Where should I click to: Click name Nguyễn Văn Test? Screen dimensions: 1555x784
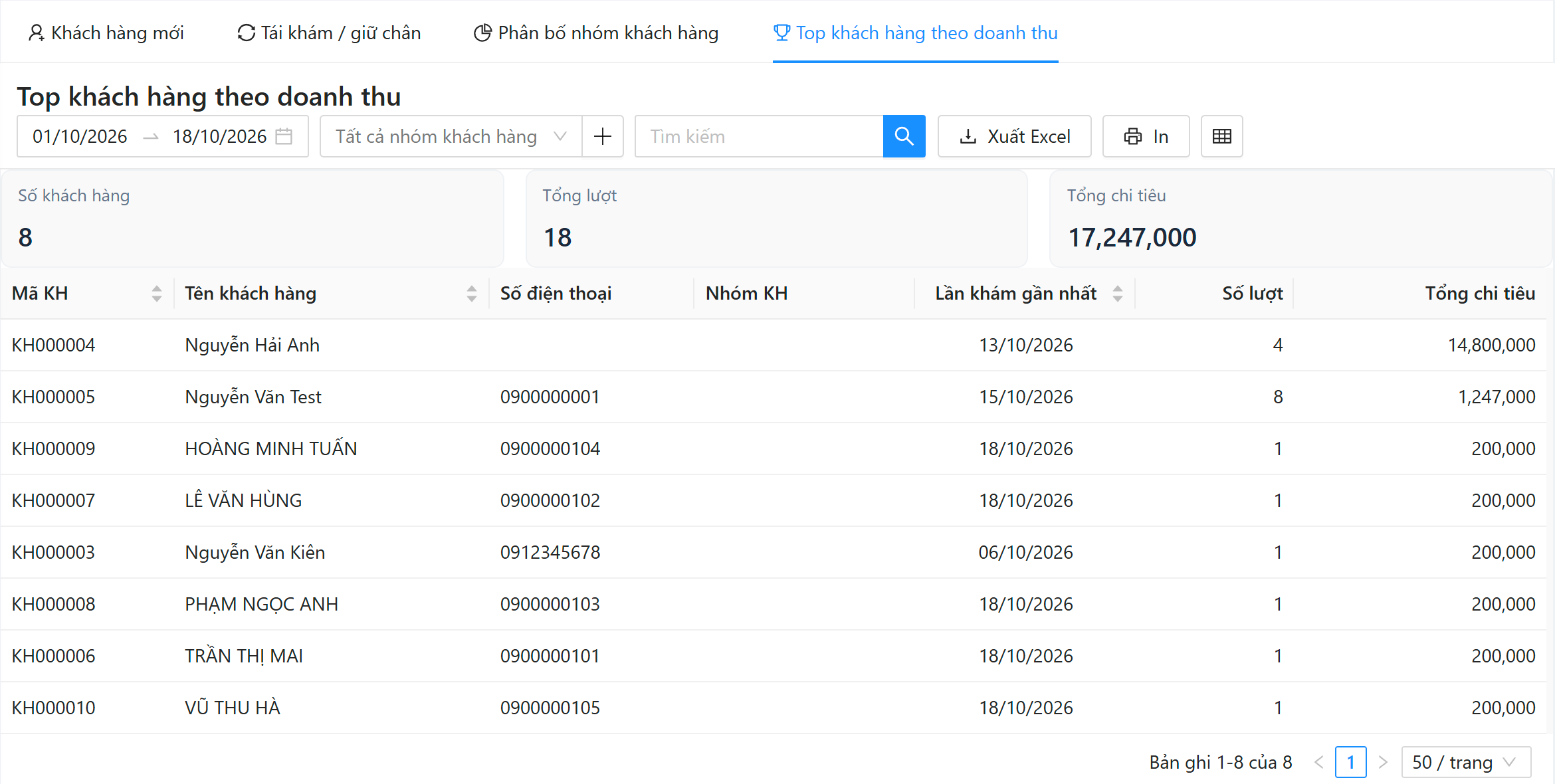pyautogui.click(x=253, y=397)
